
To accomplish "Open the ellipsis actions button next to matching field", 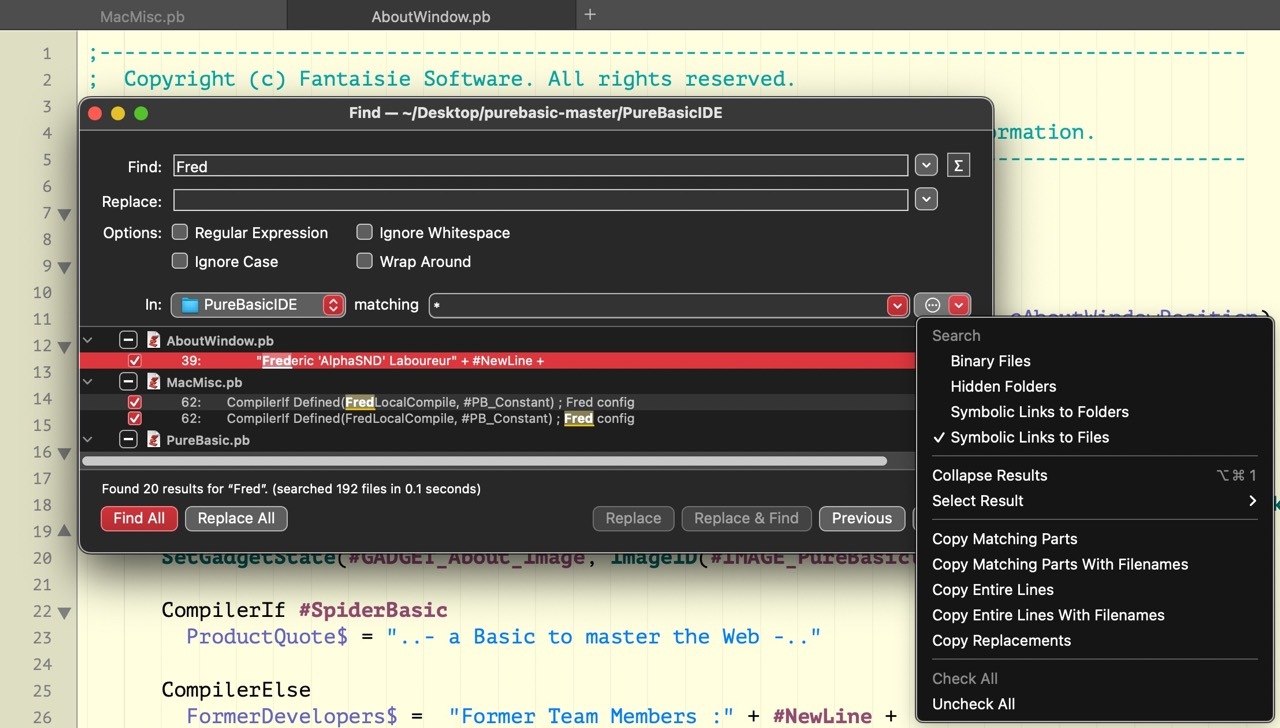I will (932, 305).
